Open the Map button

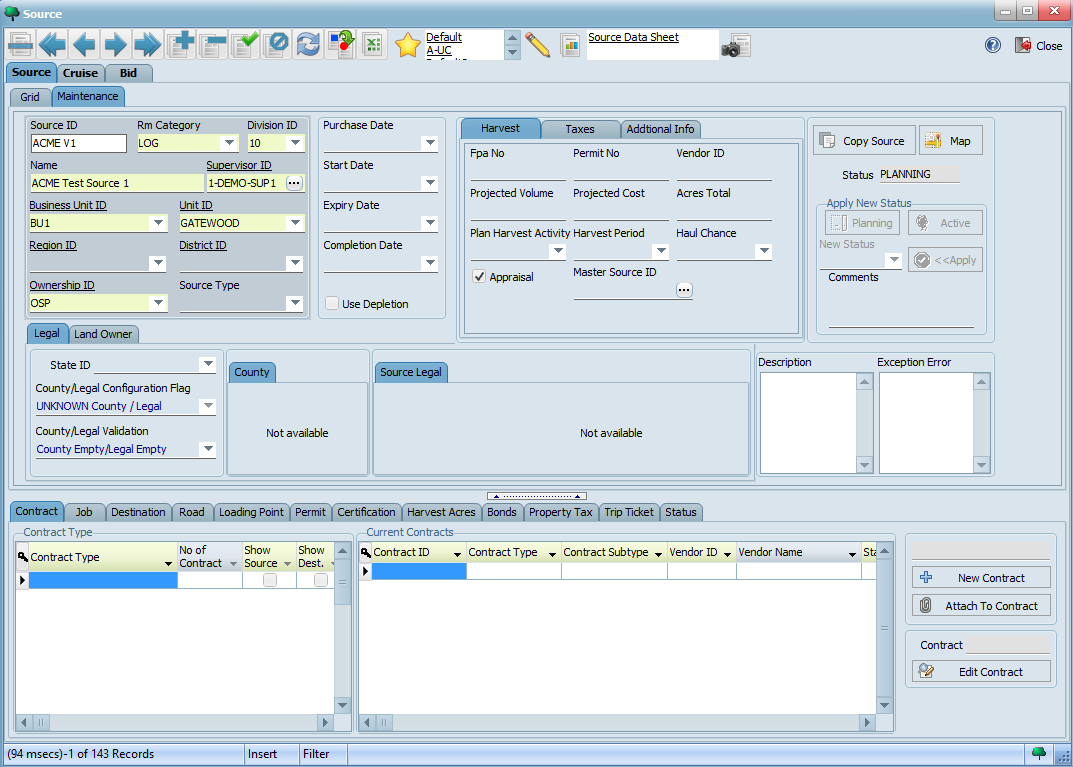(951, 141)
